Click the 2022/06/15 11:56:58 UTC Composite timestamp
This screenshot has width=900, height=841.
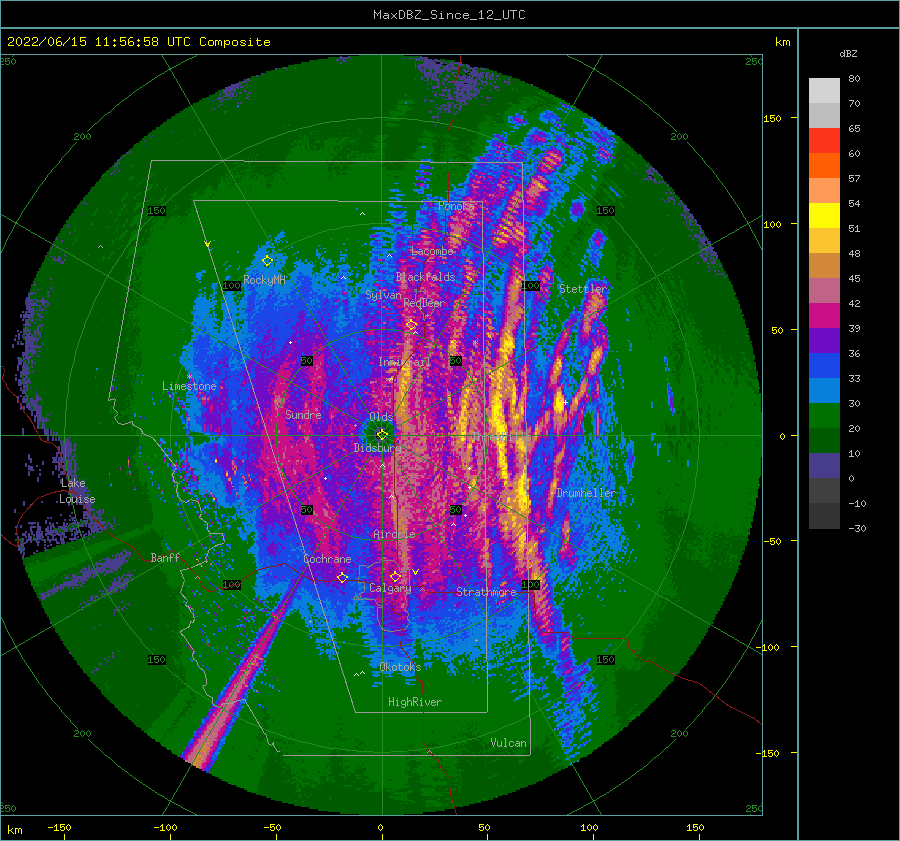coord(138,42)
